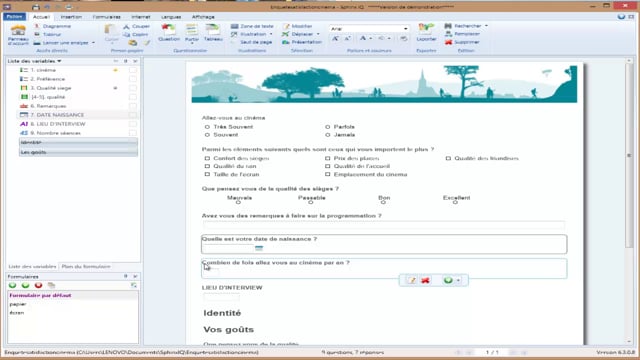Click the Coller paste button

click(x=111, y=34)
